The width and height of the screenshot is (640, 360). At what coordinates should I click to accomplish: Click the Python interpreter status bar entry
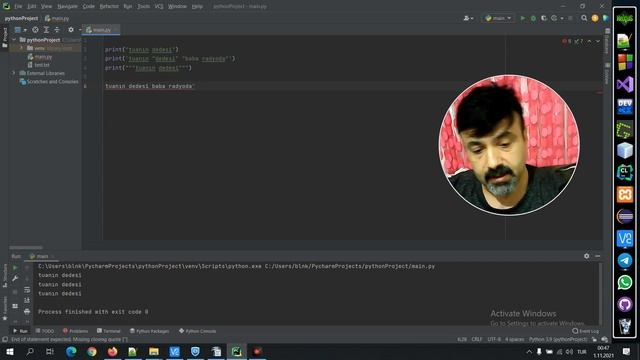point(558,340)
